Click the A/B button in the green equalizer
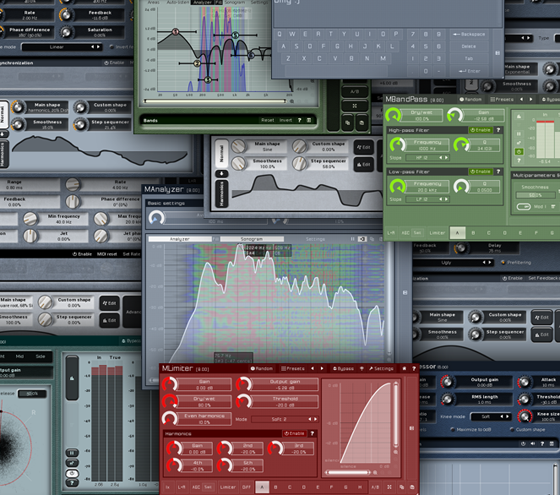560x495 pixels. pyautogui.click(x=355, y=92)
